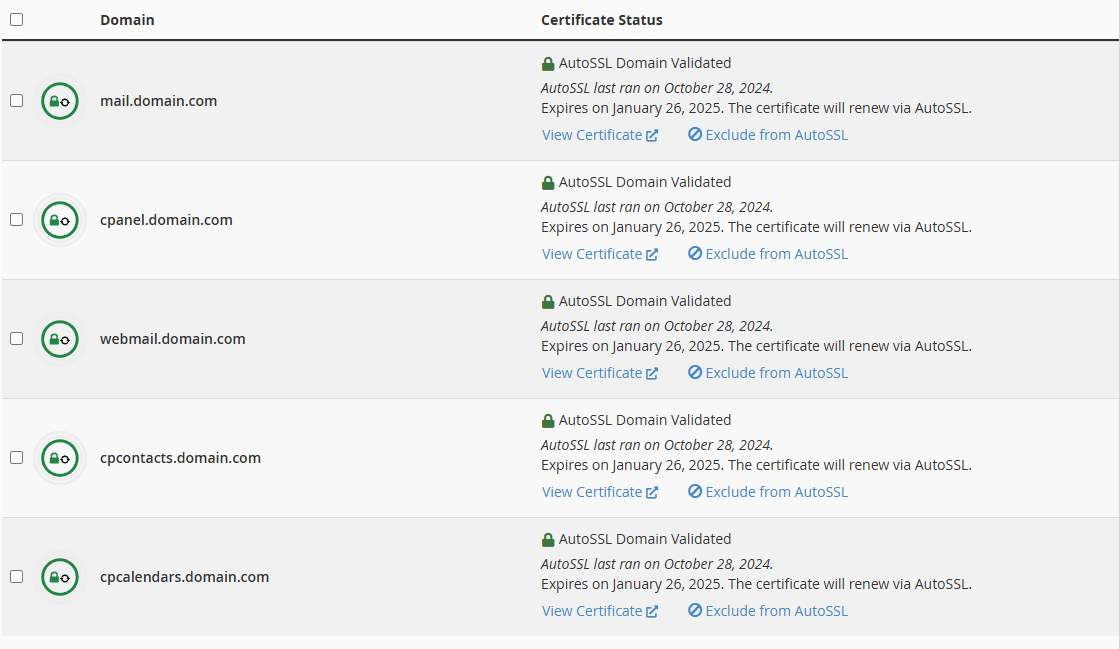Open View Certificate for mail.domain.com
Screen dimensions: 1119x649
(x=599, y=135)
